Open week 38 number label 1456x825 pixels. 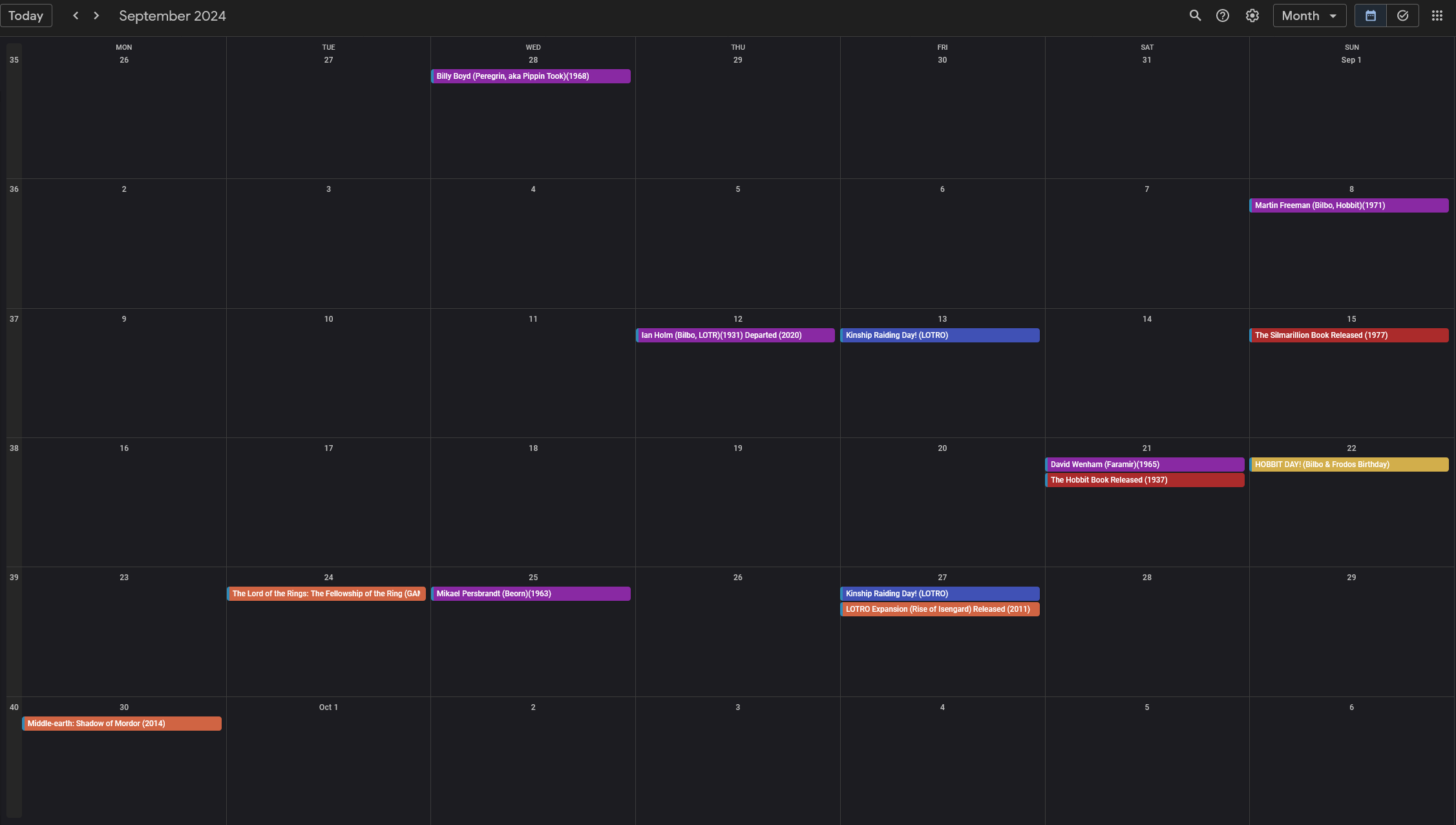click(14, 448)
